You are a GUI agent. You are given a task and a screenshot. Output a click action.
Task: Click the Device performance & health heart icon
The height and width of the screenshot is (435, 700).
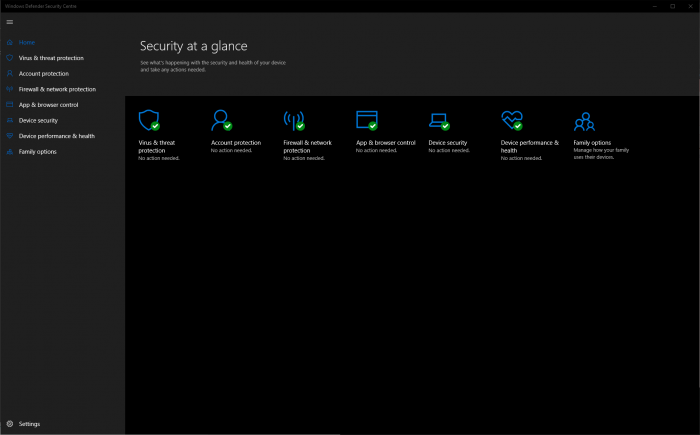click(x=512, y=120)
